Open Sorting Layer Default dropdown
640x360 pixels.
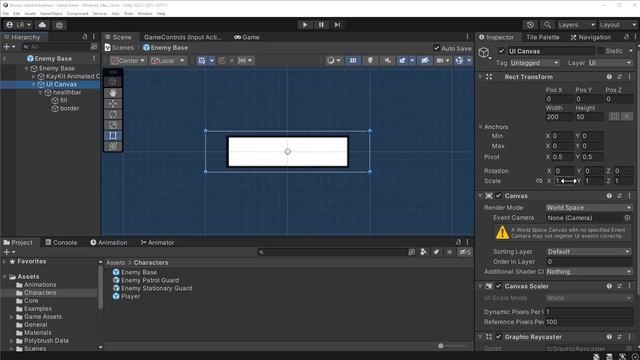pos(589,252)
